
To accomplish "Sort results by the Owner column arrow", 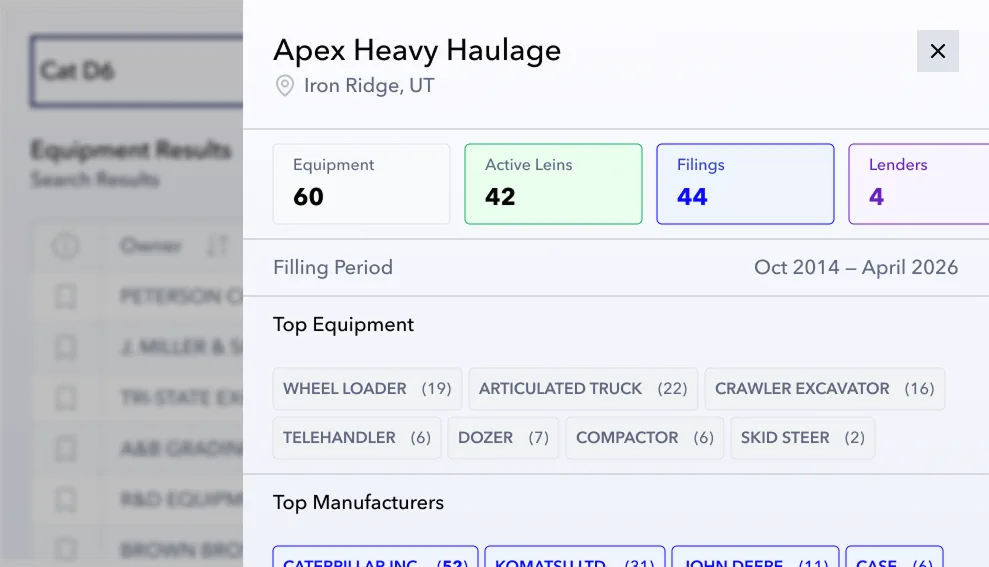I will point(216,246).
